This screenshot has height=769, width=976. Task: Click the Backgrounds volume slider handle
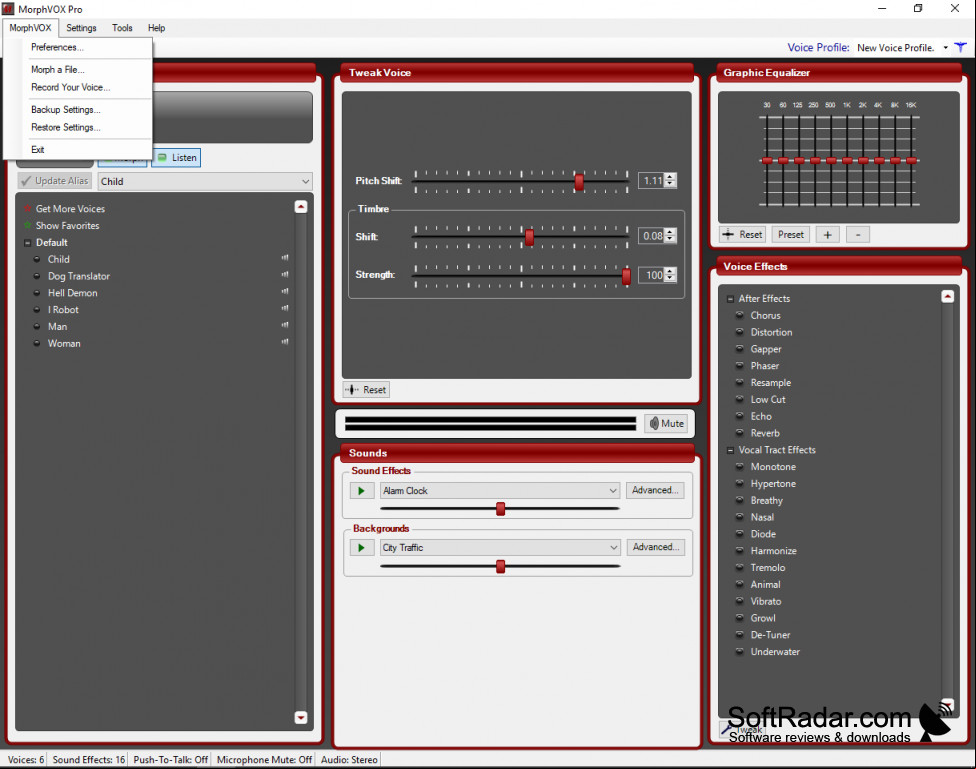(x=500, y=566)
